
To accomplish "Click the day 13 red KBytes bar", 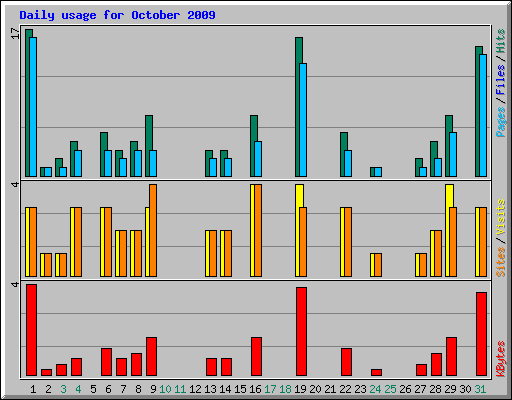I will pos(211,367).
